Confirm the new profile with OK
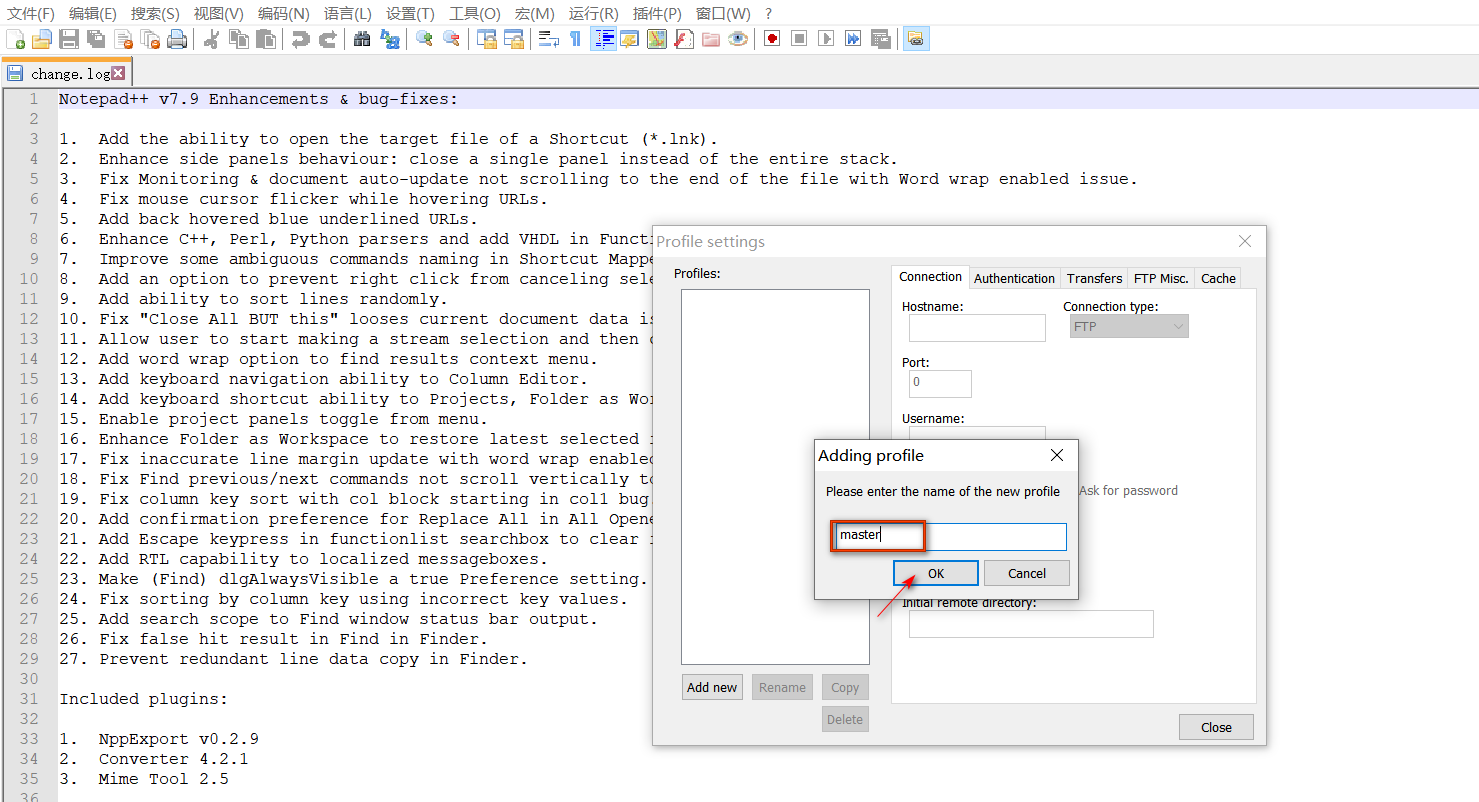 [x=935, y=573]
